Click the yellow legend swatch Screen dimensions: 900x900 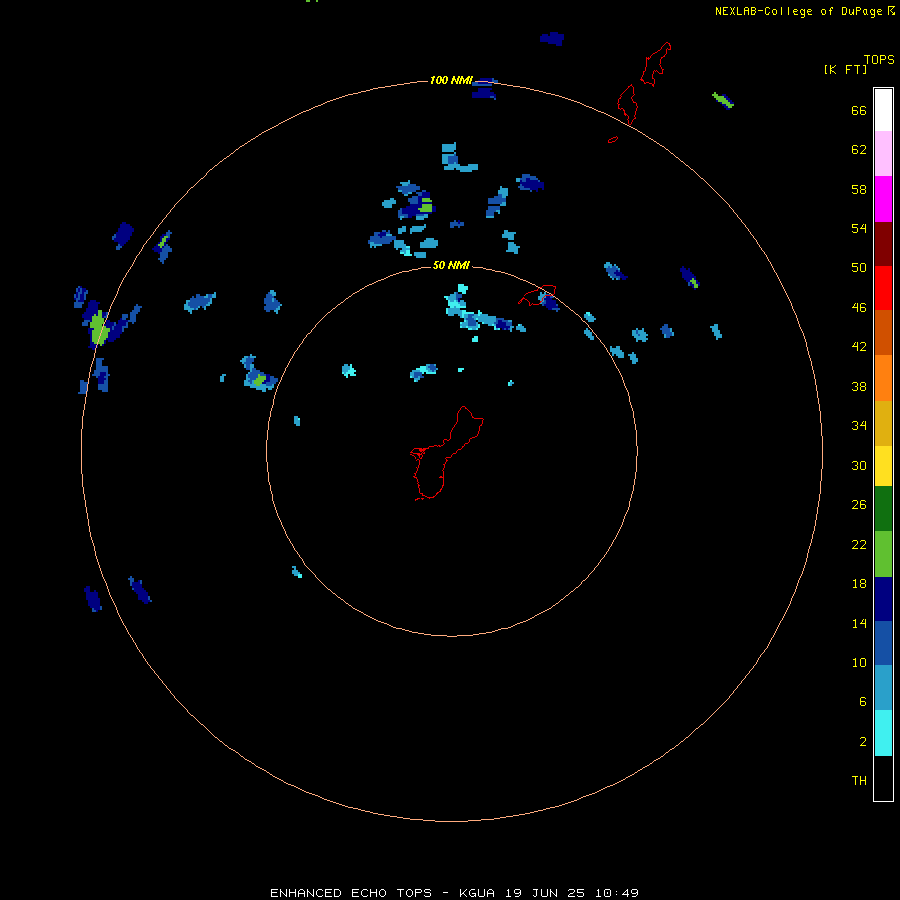point(883,466)
